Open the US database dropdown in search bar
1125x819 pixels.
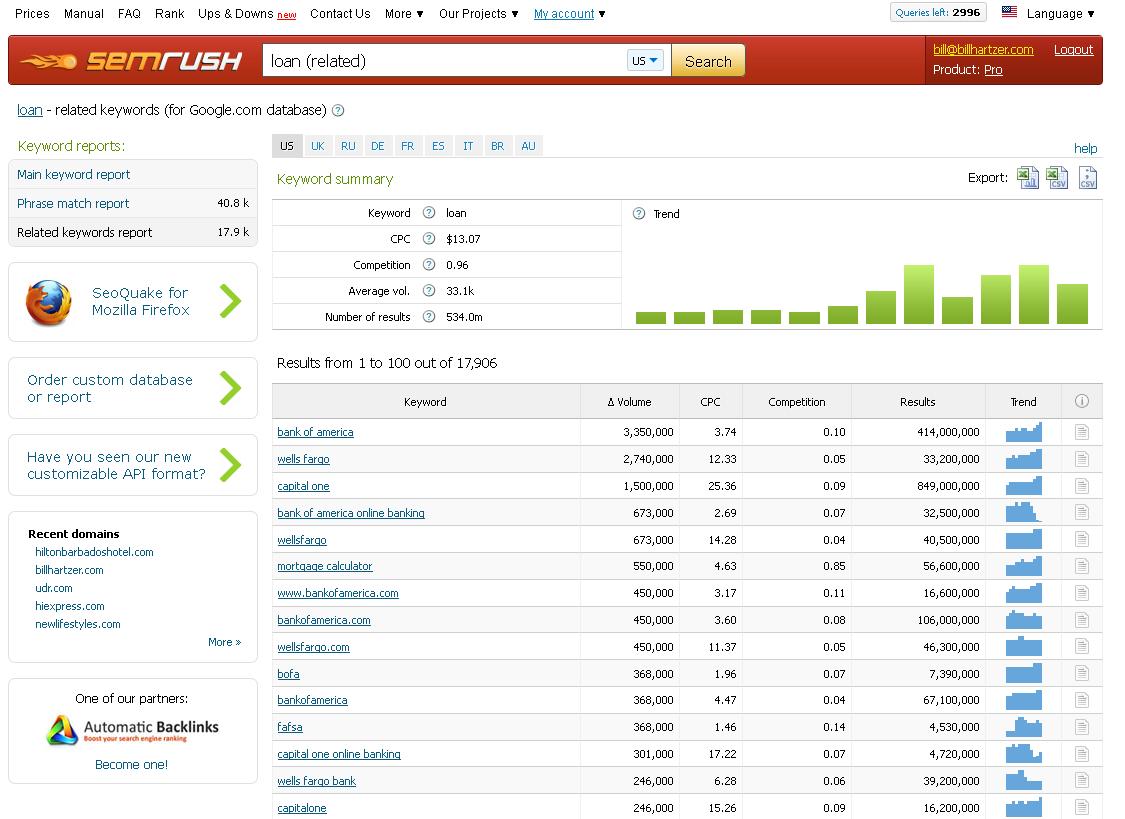644,61
